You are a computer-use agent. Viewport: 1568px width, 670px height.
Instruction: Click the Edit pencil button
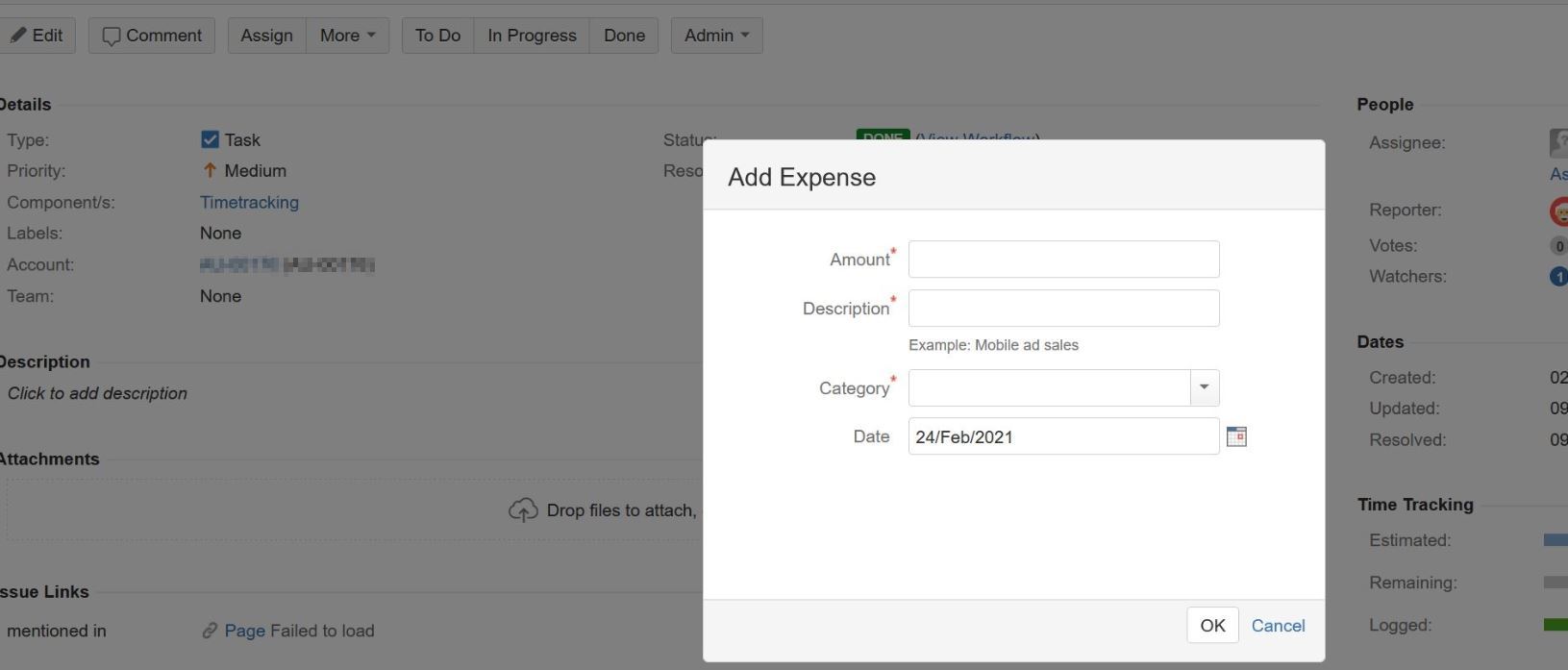point(37,36)
